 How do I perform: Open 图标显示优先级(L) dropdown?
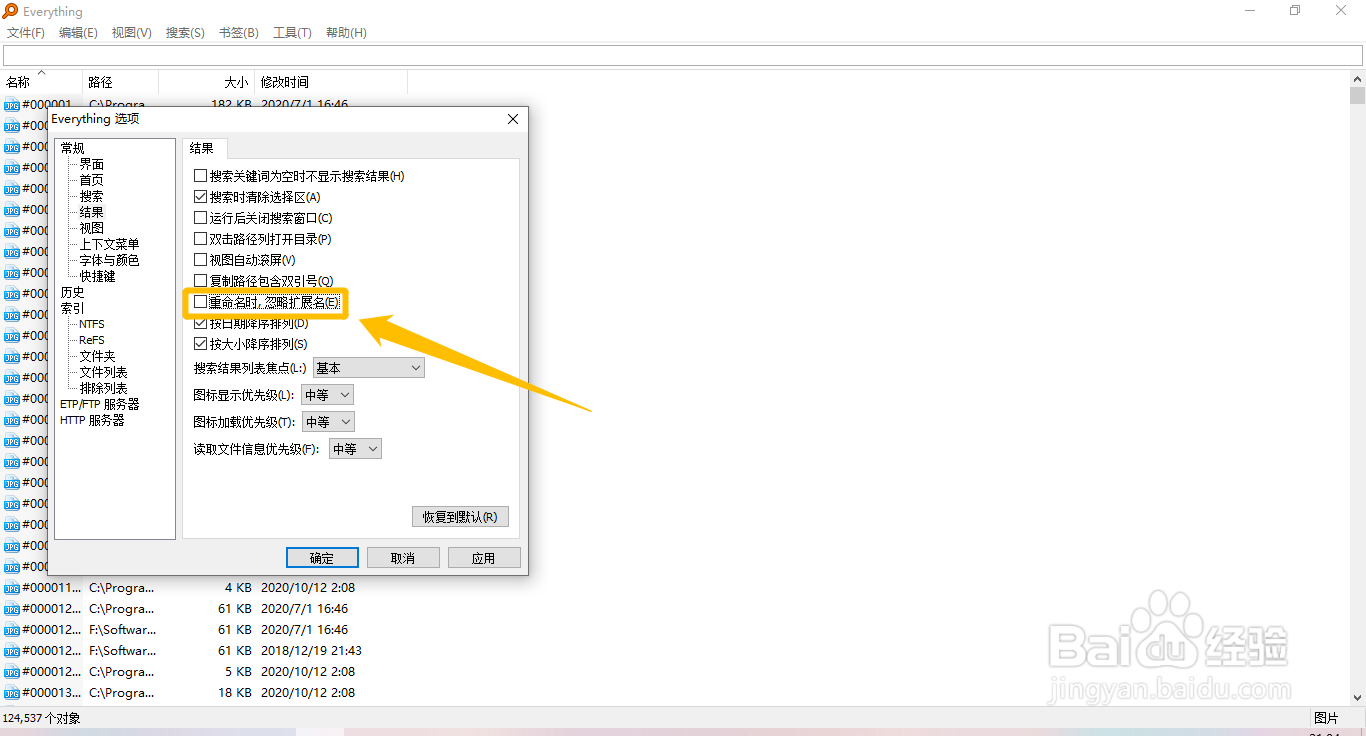(327, 395)
